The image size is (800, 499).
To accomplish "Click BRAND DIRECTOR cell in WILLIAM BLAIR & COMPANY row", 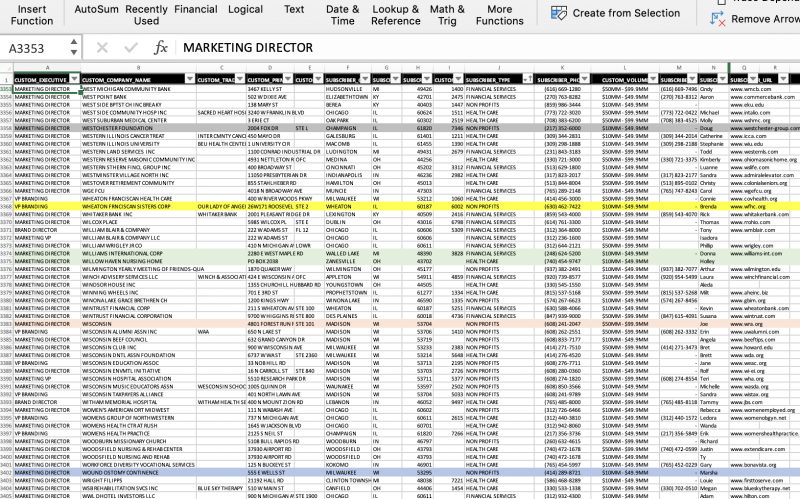I will click(47, 230).
